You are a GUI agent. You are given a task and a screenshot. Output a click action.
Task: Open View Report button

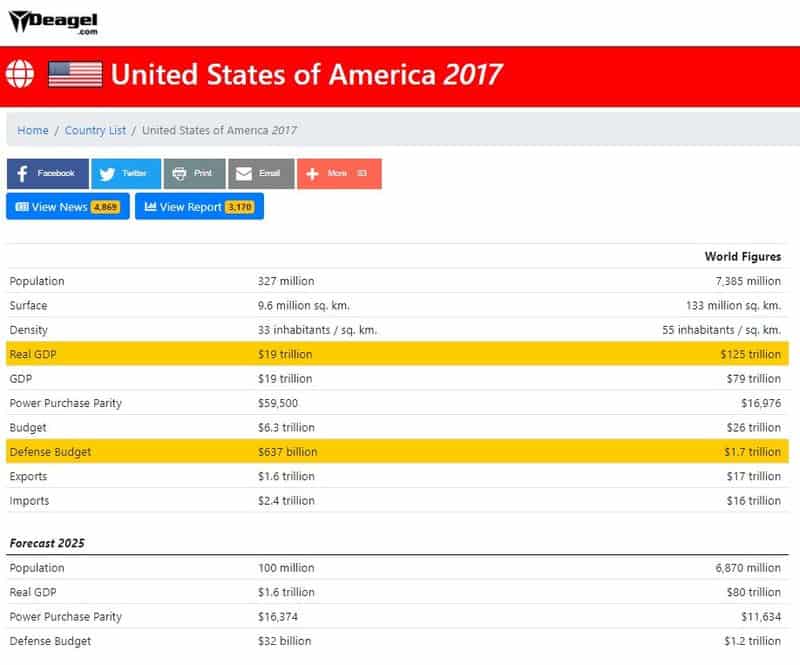click(x=198, y=207)
